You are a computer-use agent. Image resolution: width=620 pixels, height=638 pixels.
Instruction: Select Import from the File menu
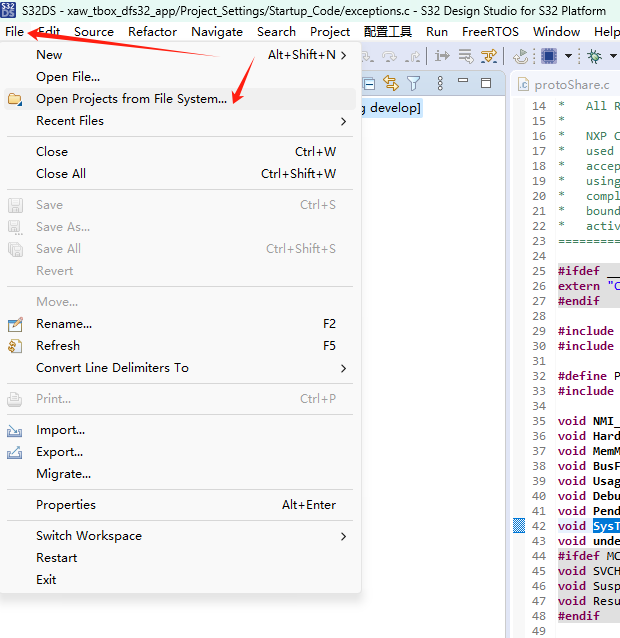tap(60, 430)
